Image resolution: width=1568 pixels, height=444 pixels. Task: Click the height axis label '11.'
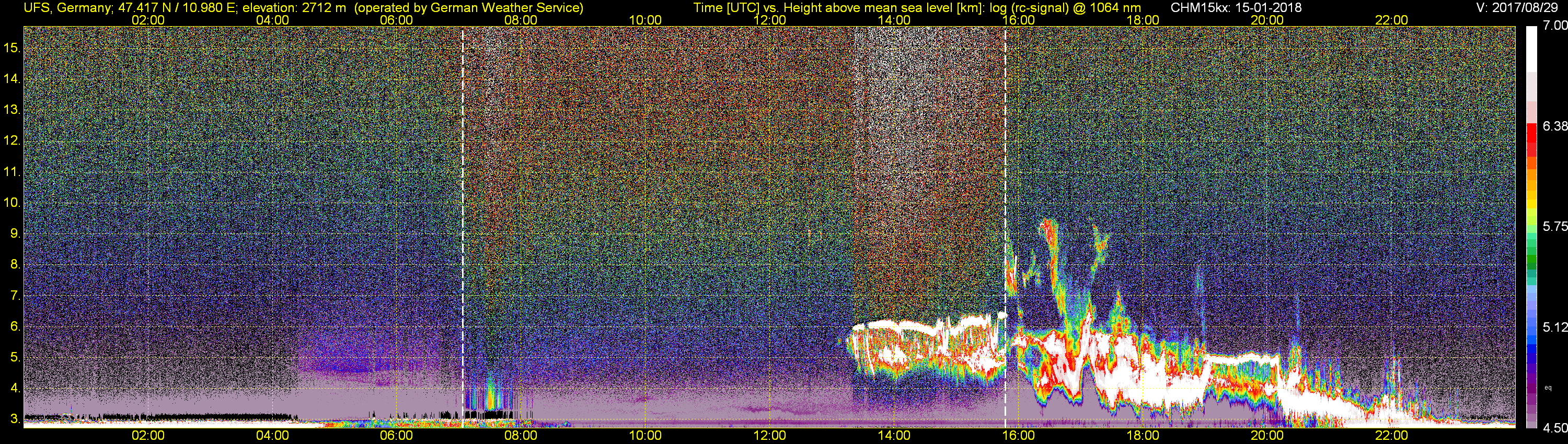pos(12,171)
